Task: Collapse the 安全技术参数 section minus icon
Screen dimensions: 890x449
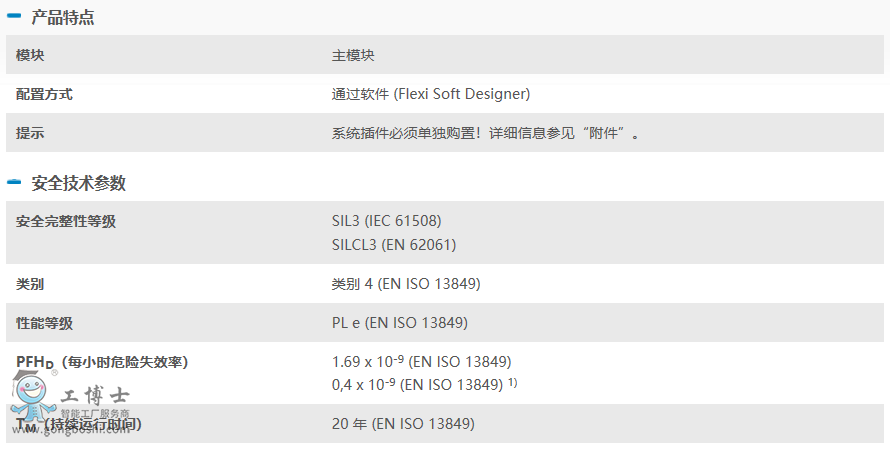Action: pyautogui.click(x=14, y=182)
